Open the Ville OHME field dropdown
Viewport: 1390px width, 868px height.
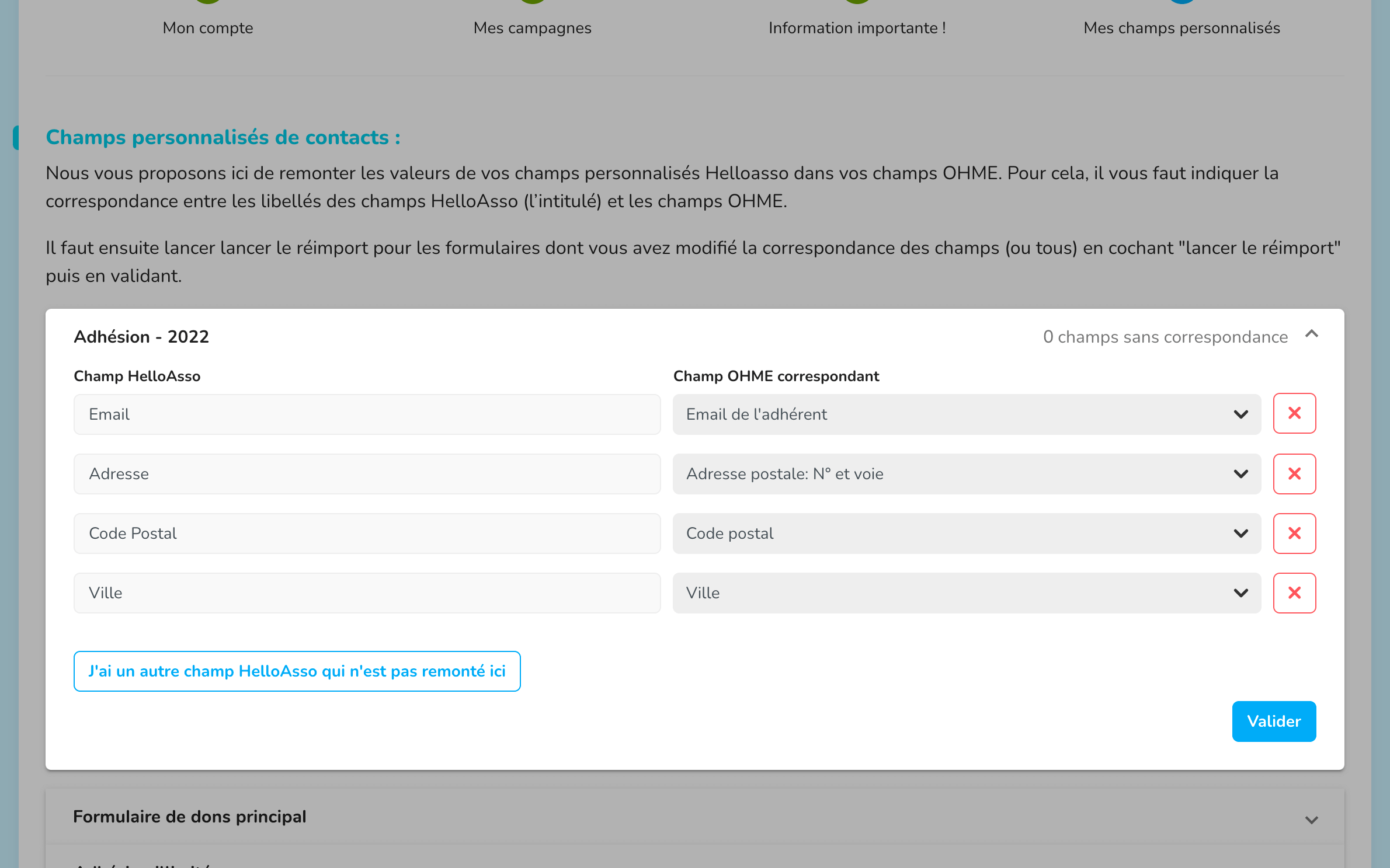(x=966, y=592)
